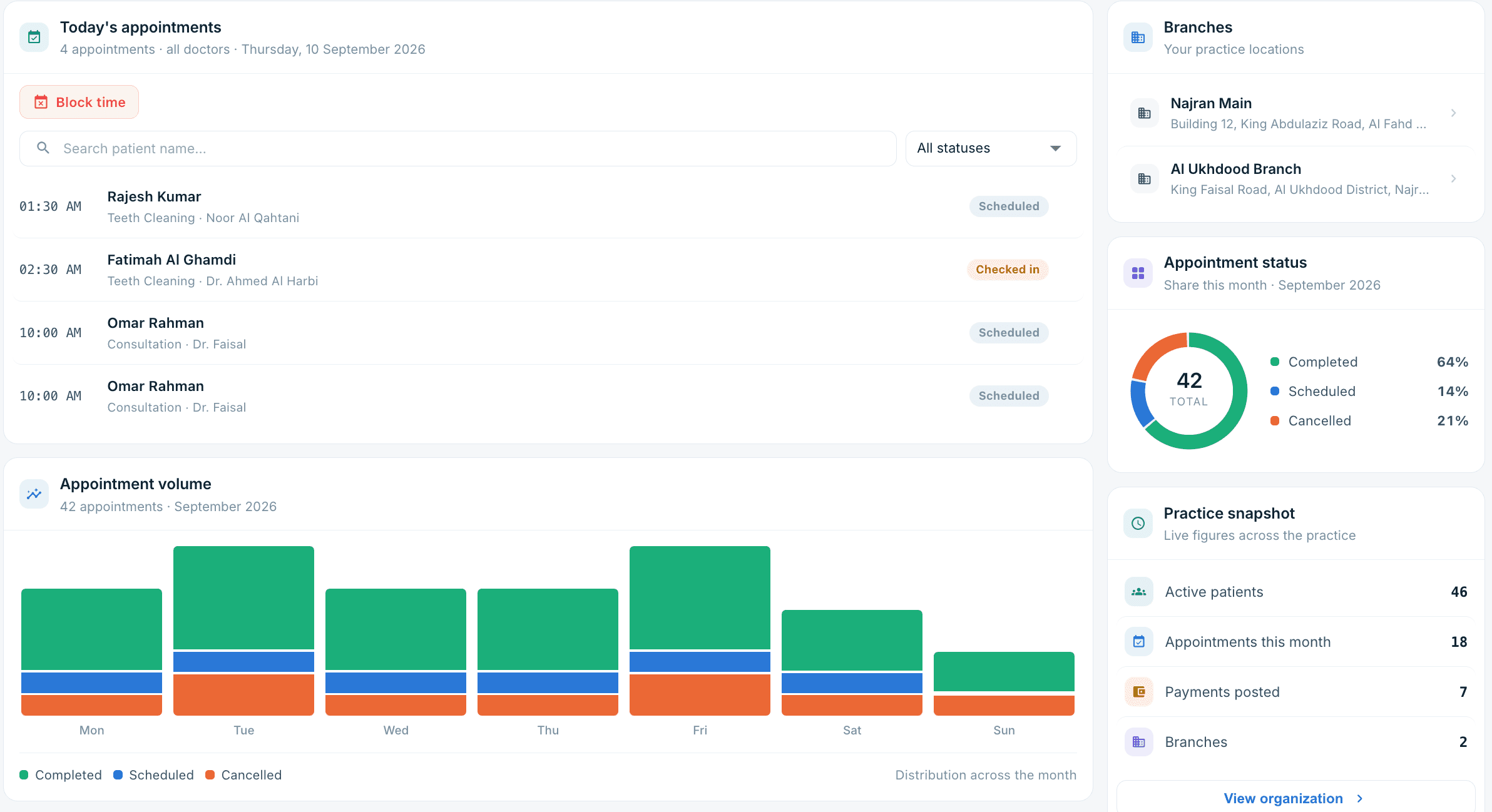Click the Completed legend swatch in Appointment status

click(x=1275, y=362)
